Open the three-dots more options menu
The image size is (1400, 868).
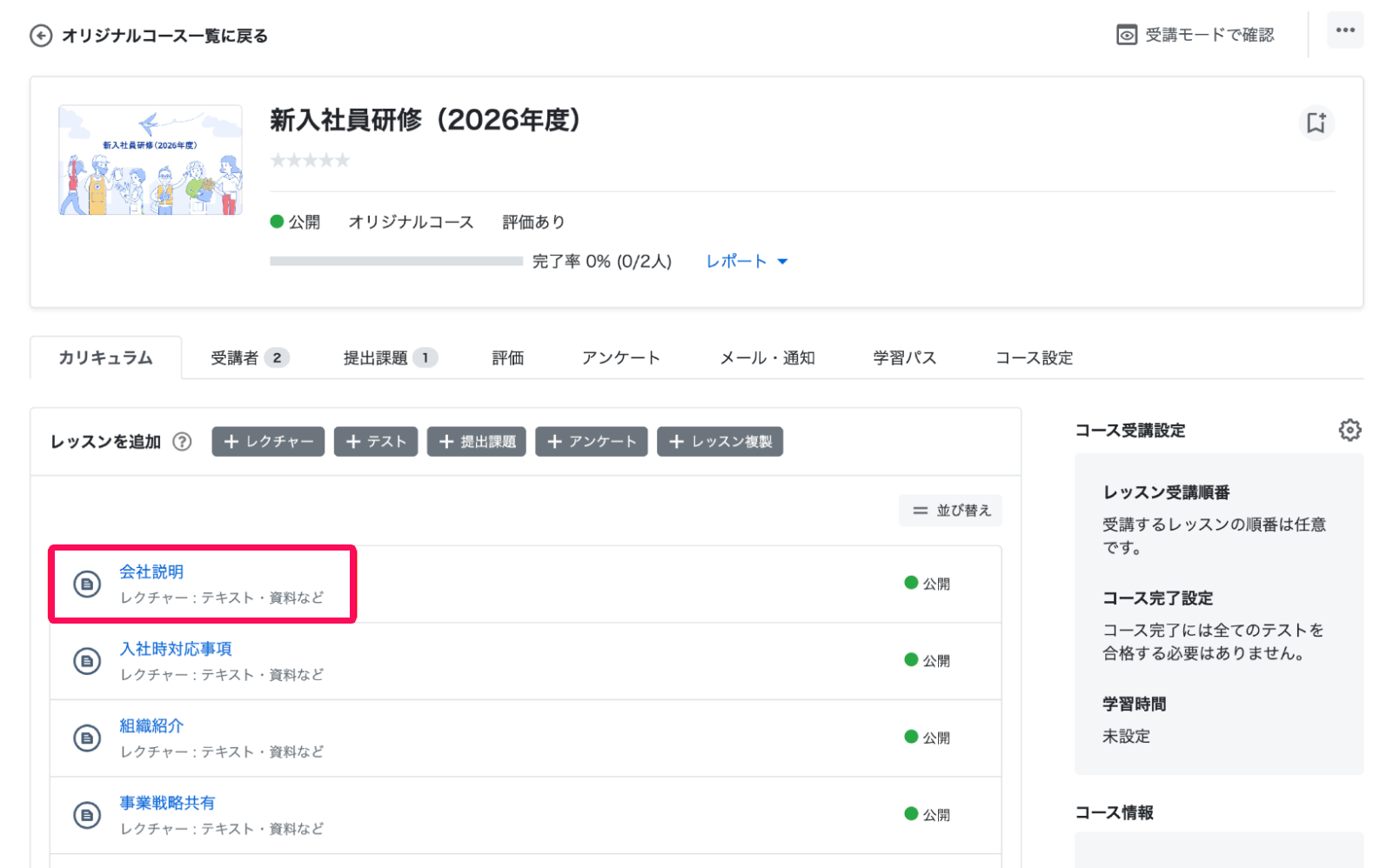pos(1345,30)
